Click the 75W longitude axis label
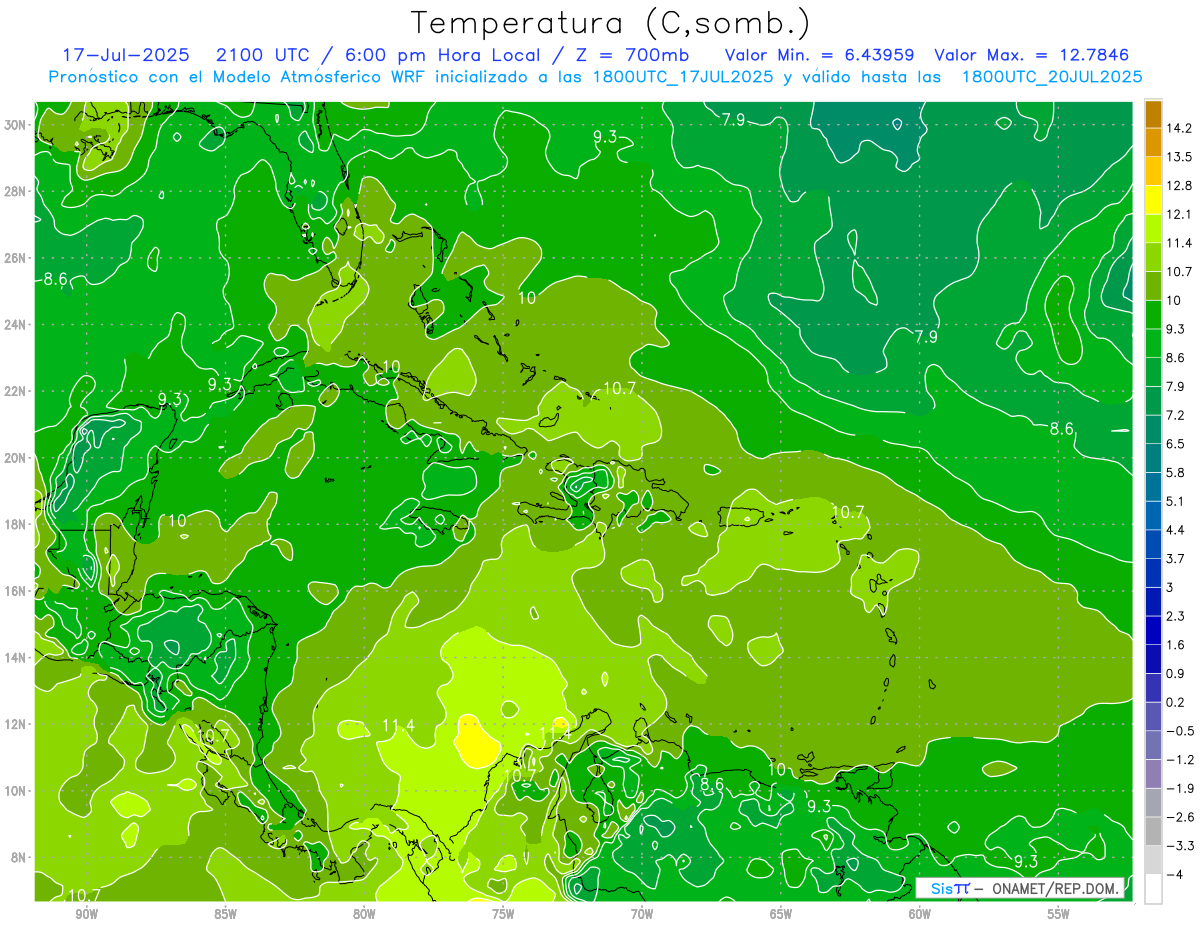 coord(503,914)
